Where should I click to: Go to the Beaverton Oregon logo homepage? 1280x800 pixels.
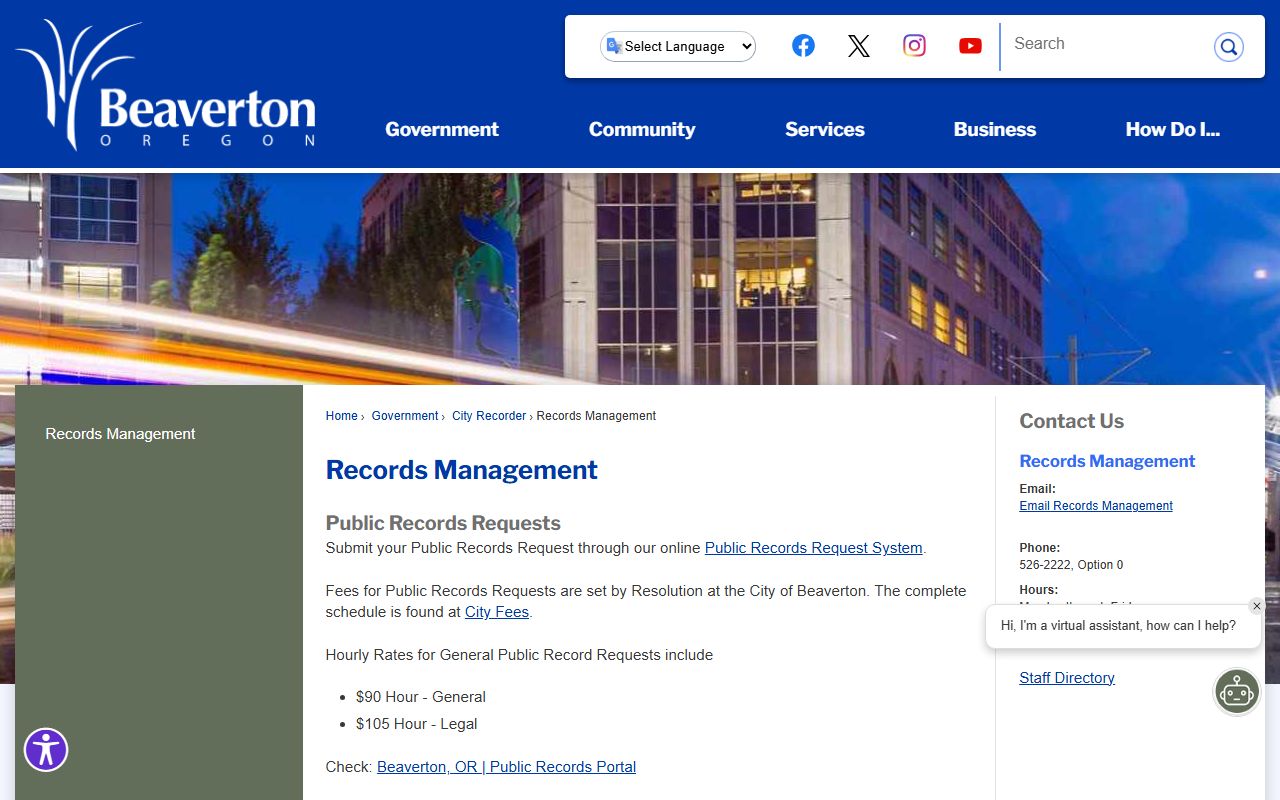pyautogui.click(x=167, y=85)
